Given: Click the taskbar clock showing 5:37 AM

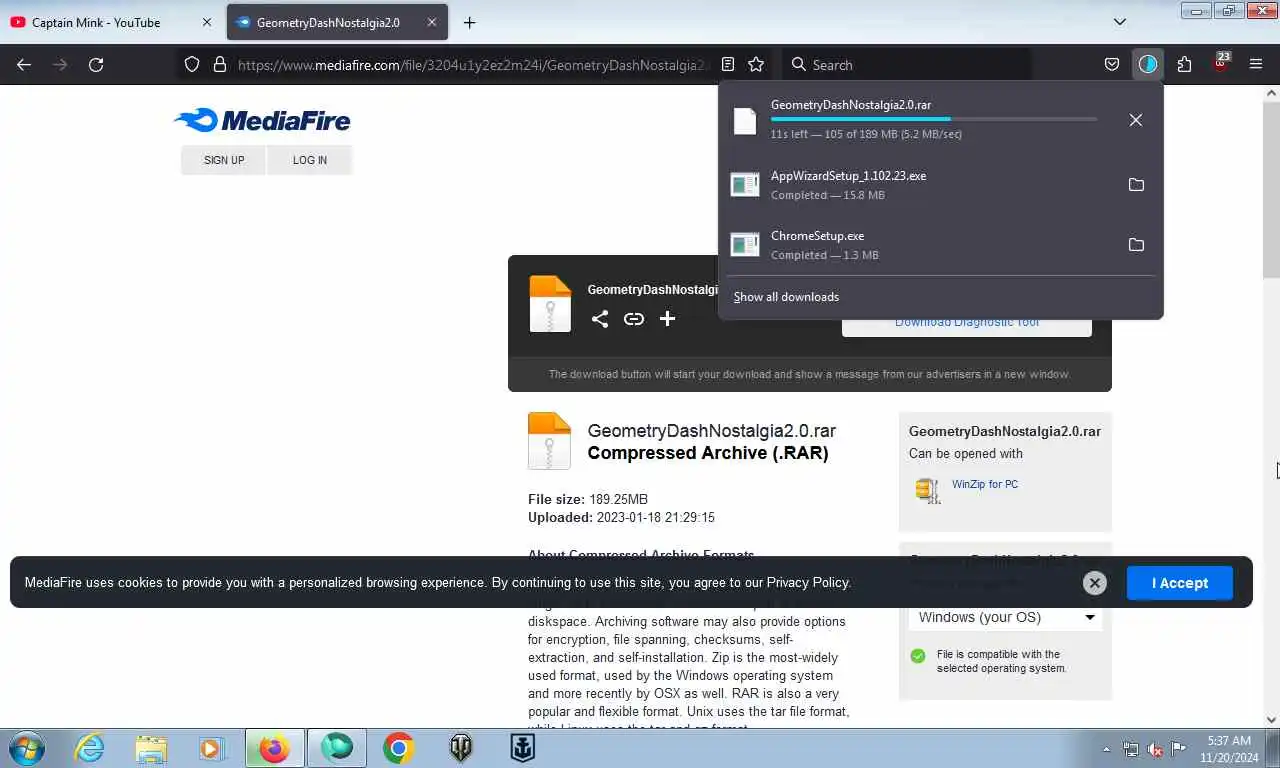Looking at the screenshot, I should pyautogui.click(x=1229, y=749).
